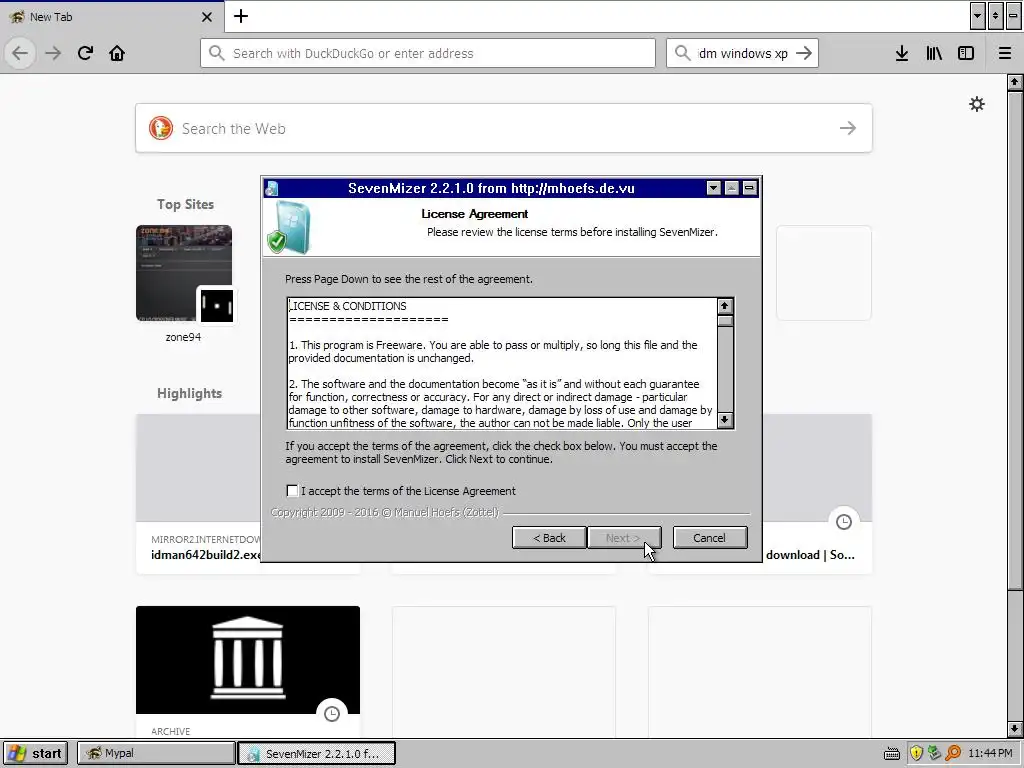Click the browser forward arrow
1024x768 pixels.
[53, 53]
